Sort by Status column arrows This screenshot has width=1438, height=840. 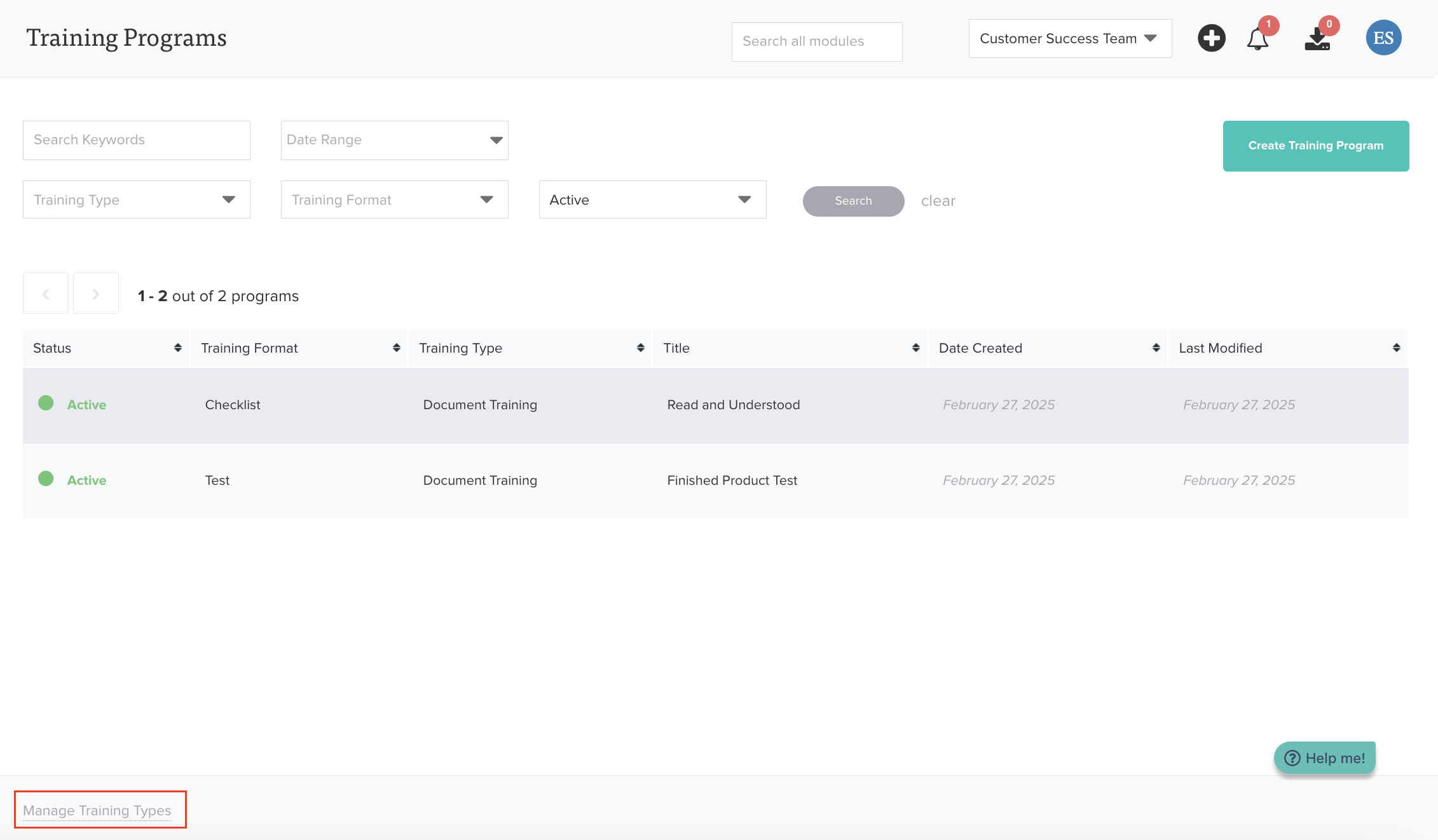tap(178, 348)
